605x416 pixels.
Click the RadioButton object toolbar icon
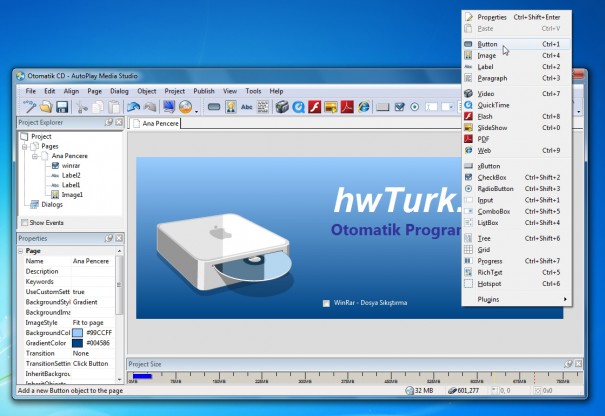click(x=415, y=107)
